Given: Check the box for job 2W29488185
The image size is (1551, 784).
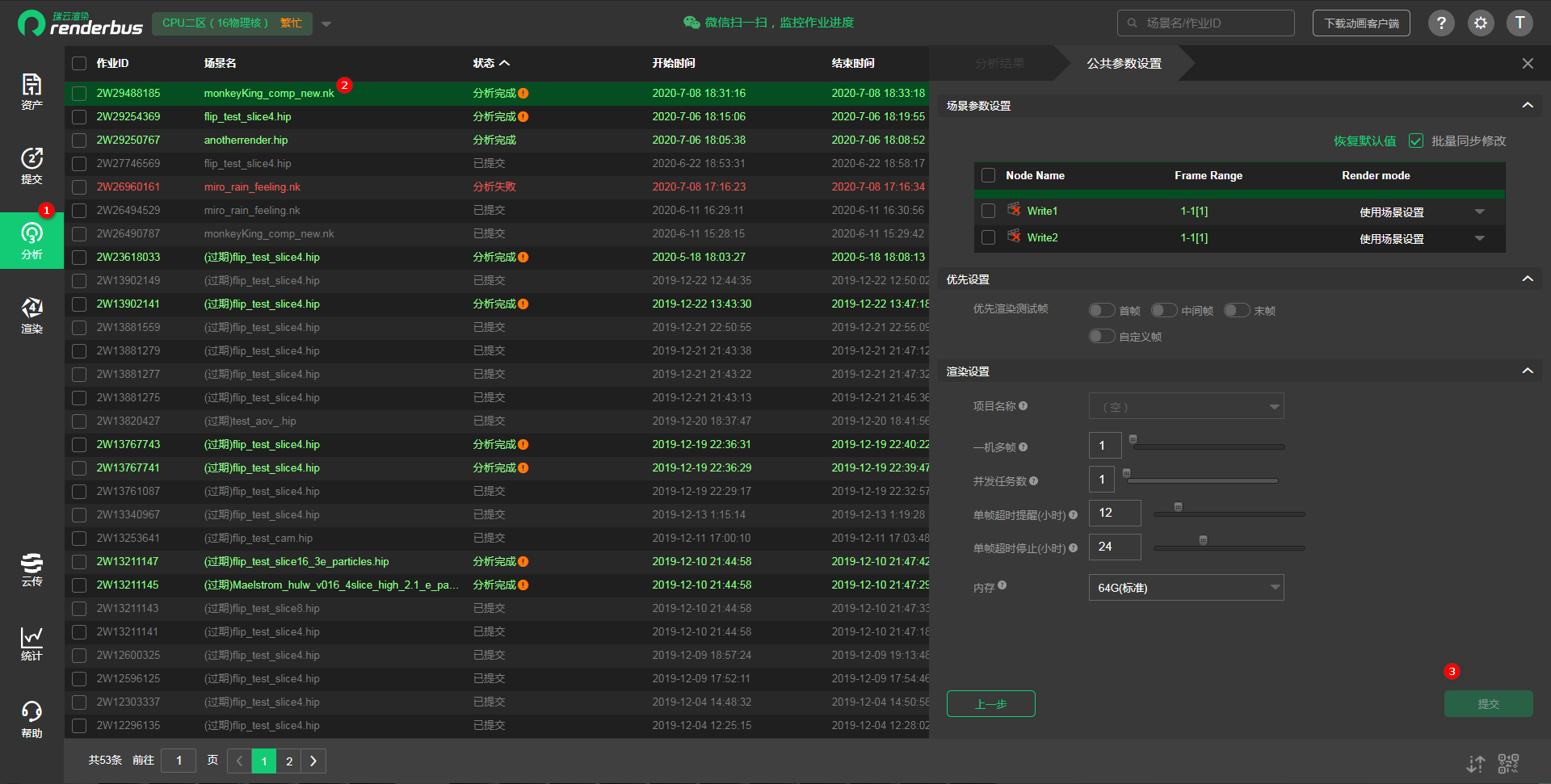Looking at the screenshot, I should 79,94.
